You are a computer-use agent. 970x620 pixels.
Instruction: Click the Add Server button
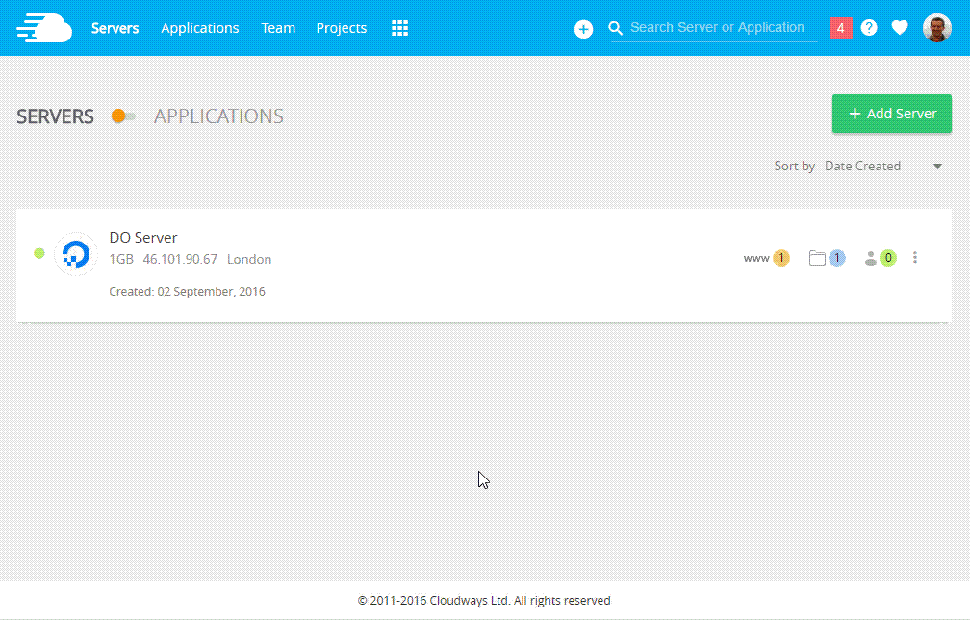coord(891,113)
